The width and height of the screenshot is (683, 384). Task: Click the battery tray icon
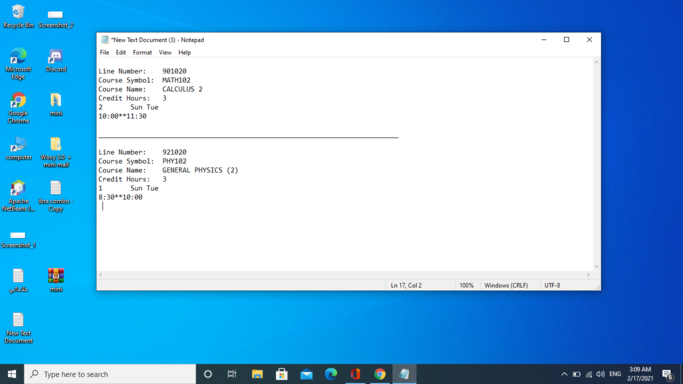[576, 374]
